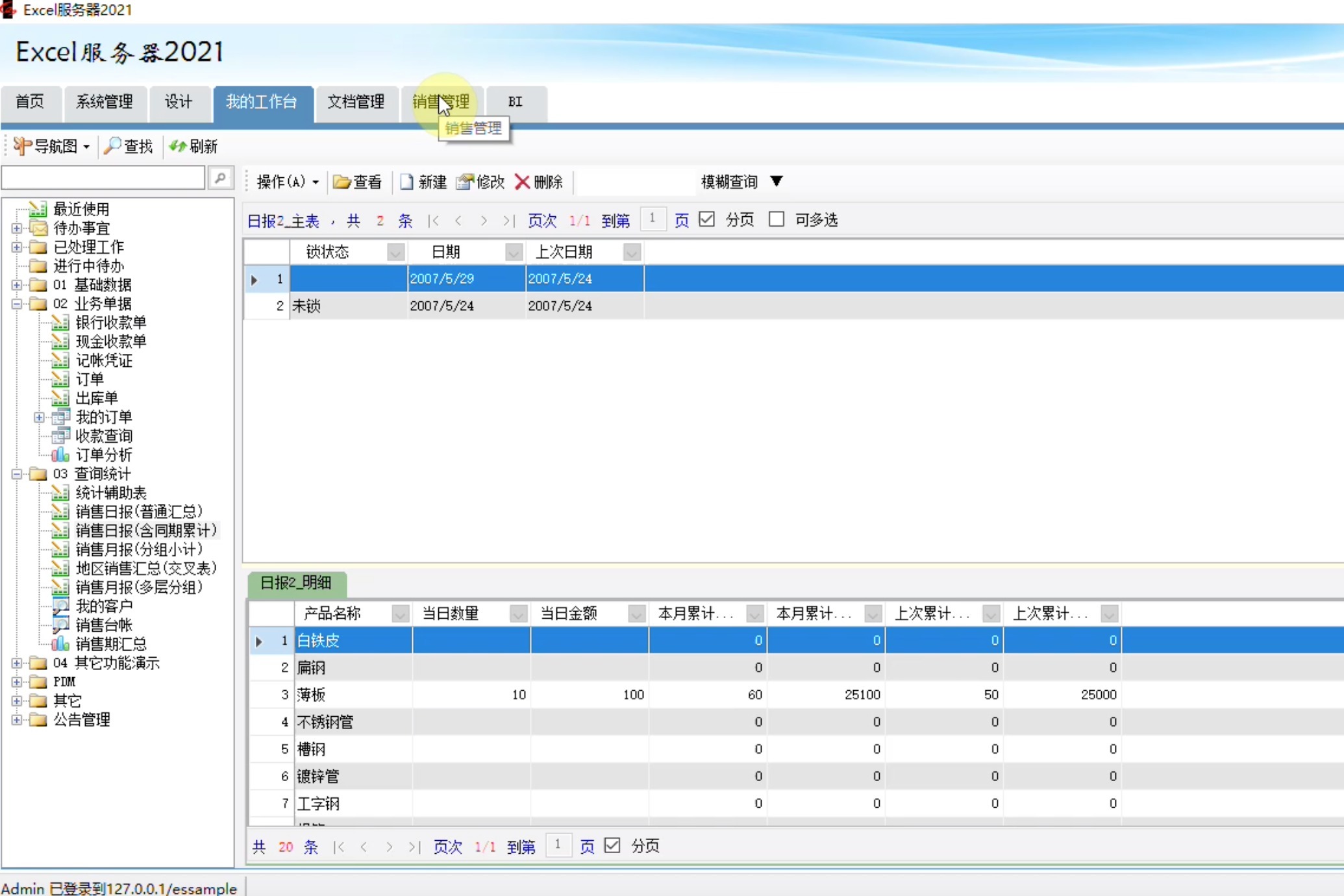Image resolution: width=1344 pixels, height=896 pixels.
Task: Toggle the 分页 pagination checkbox on top bar
Action: point(707,219)
